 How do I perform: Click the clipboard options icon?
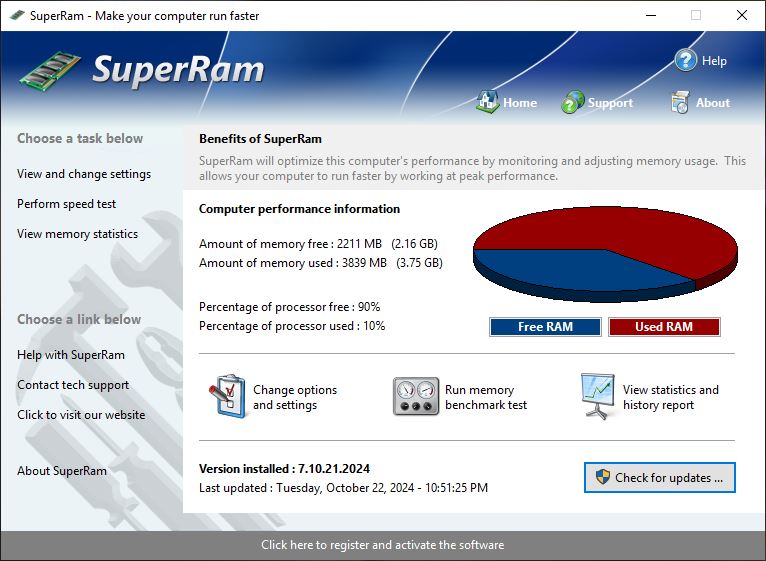click(x=228, y=396)
